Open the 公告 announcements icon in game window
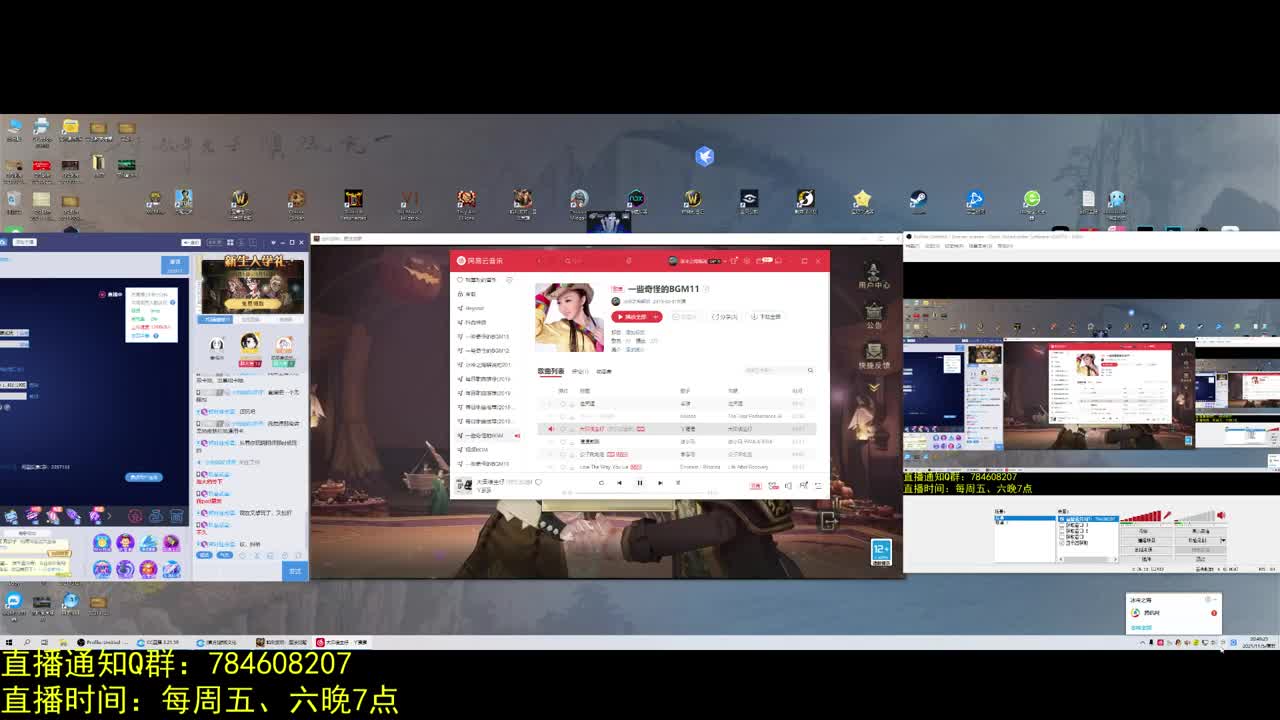 (x=873, y=315)
